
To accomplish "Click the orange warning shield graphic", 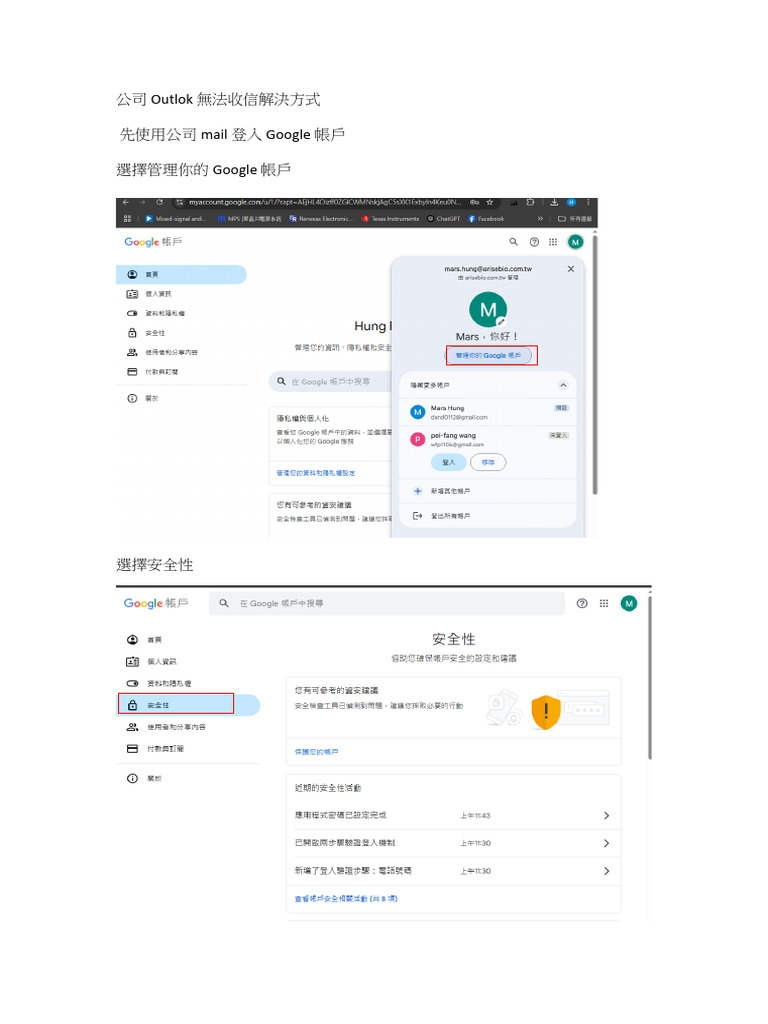I will (546, 712).
